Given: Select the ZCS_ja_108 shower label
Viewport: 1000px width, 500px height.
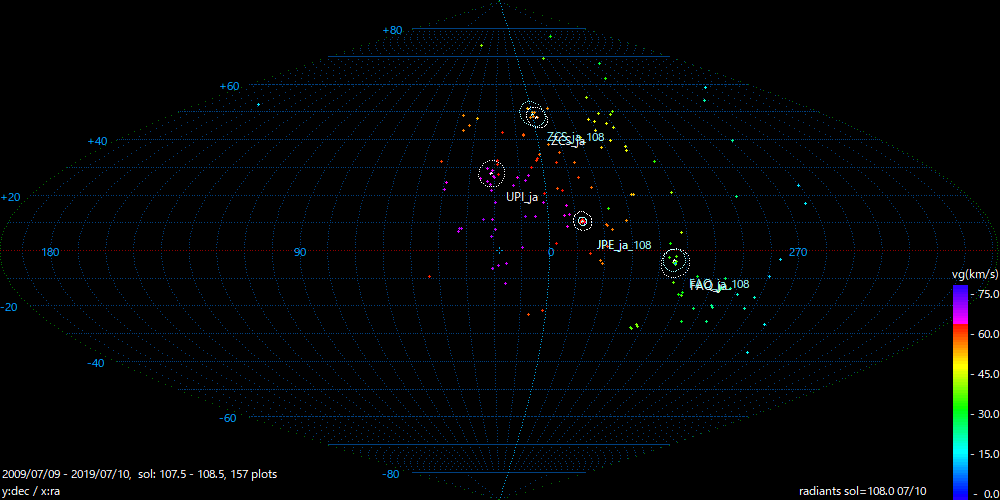Looking at the screenshot, I should pyautogui.click(x=576, y=138).
